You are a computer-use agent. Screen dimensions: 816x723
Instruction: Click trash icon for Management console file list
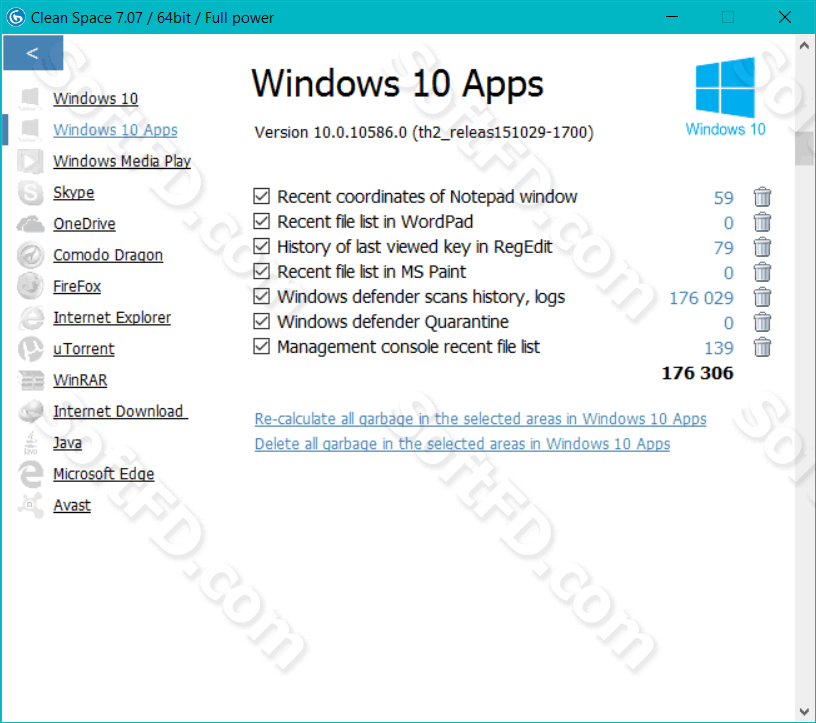pyautogui.click(x=762, y=347)
